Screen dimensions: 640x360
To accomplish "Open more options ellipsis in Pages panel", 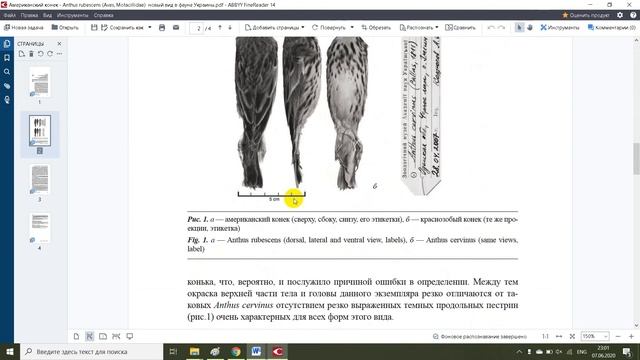I will click(x=60, y=54).
